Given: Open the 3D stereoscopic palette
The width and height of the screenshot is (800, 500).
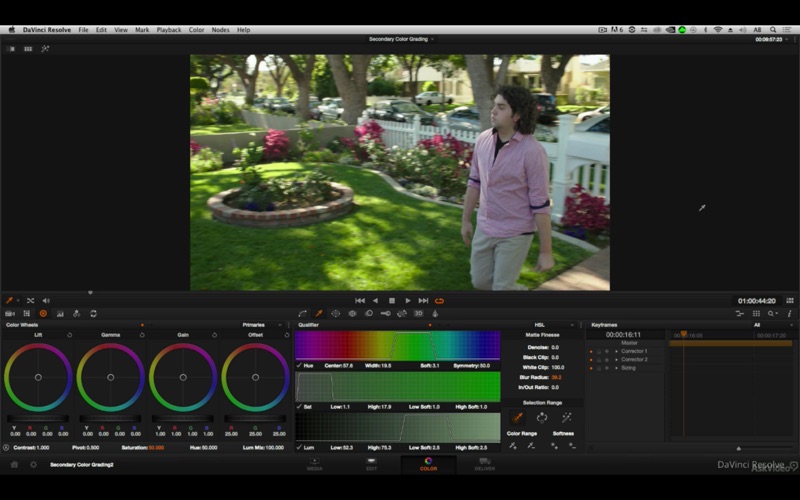Looking at the screenshot, I should pos(418,314).
